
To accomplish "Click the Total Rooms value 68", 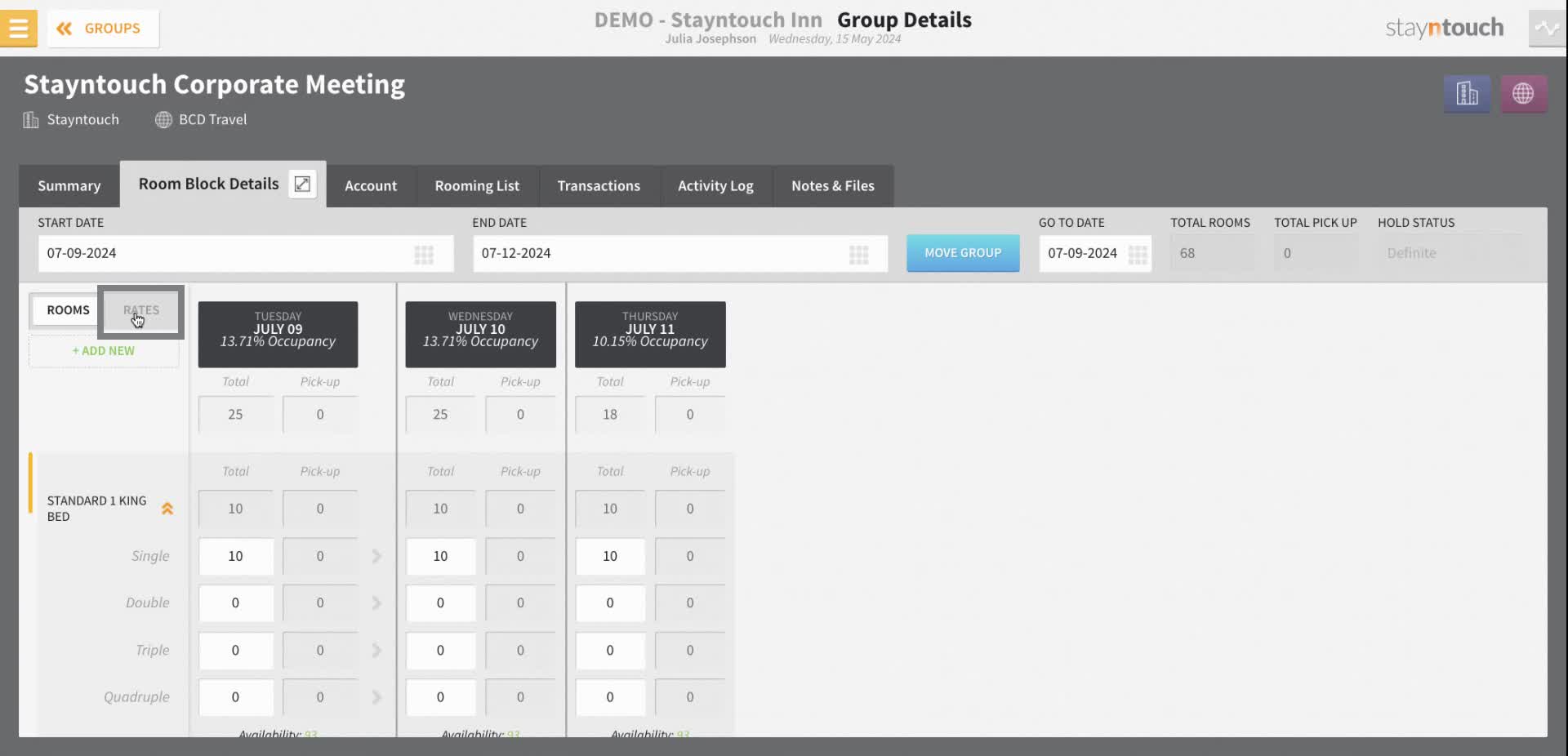I will tap(1213, 253).
